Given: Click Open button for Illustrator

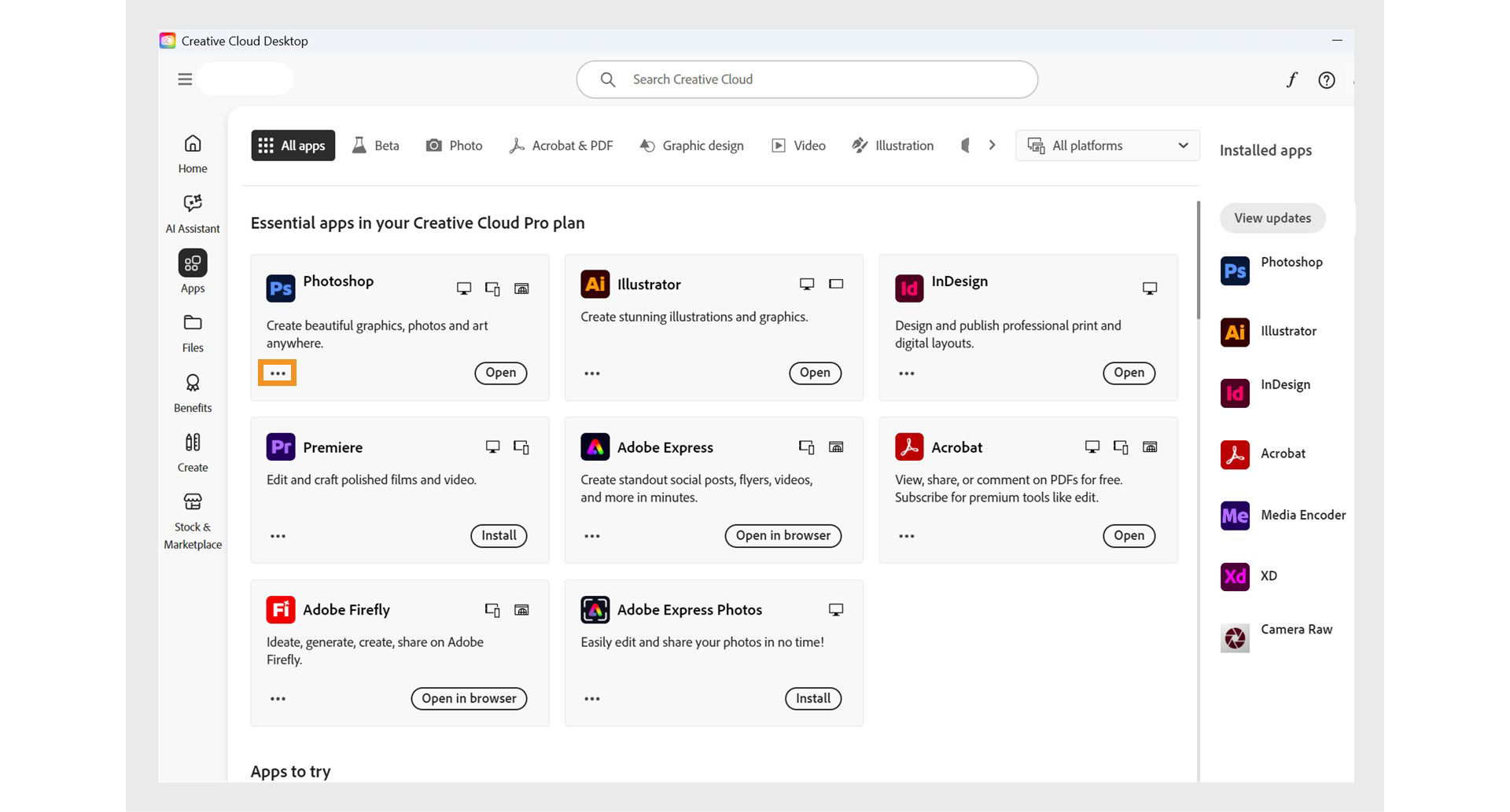Looking at the screenshot, I should (815, 373).
